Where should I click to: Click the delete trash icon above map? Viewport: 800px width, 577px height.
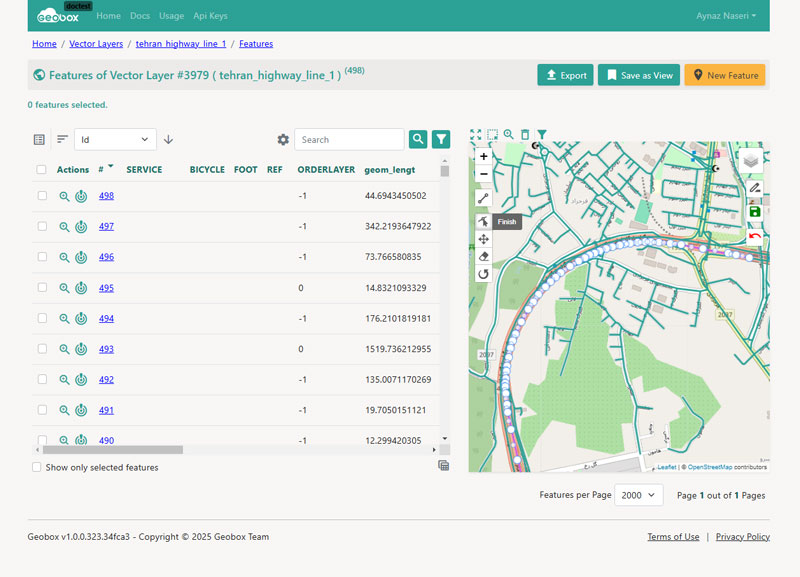(525, 134)
